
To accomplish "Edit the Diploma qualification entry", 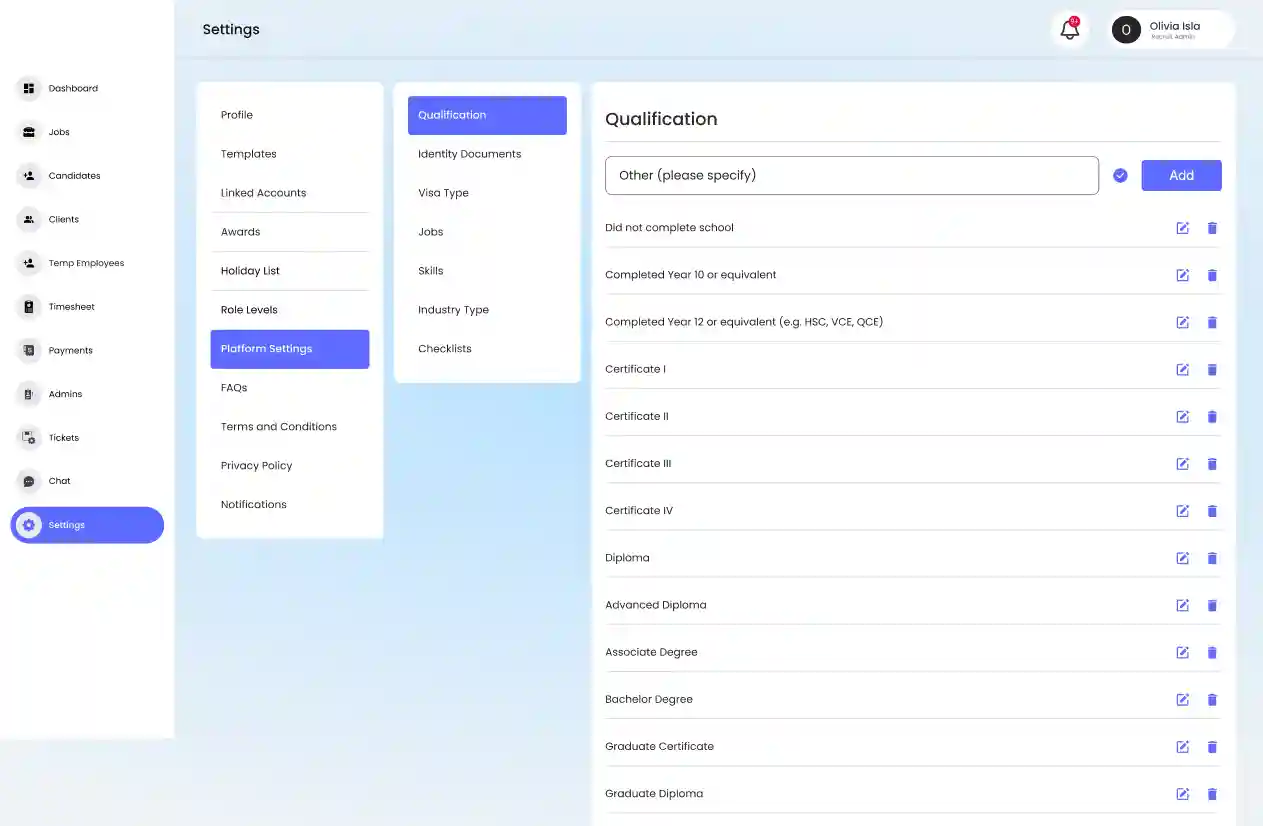I will coord(1182,558).
